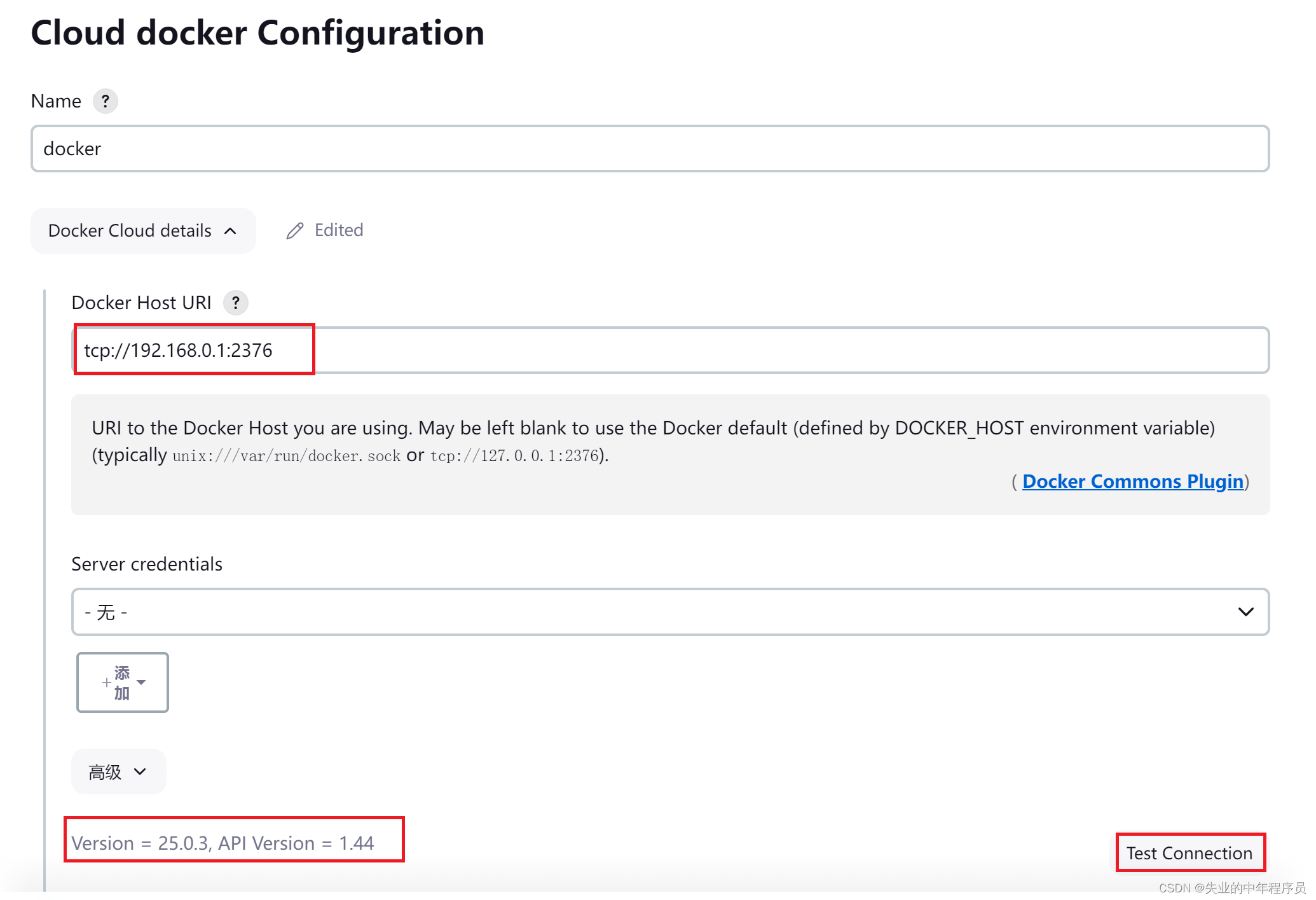Click the 添加 add credentials button

click(122, 682)
